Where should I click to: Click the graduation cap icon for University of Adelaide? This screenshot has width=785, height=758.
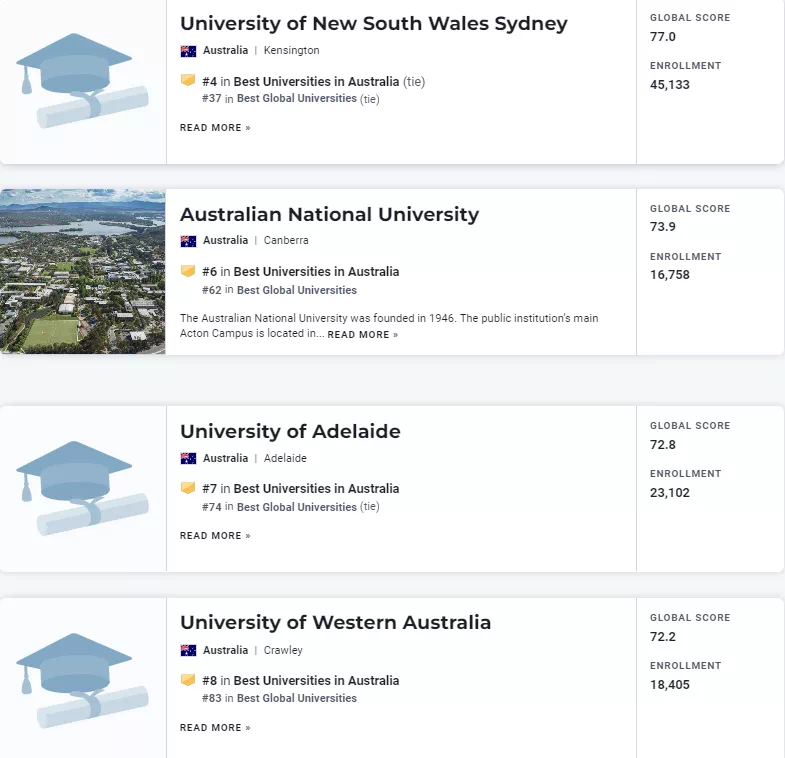(83, 488)
